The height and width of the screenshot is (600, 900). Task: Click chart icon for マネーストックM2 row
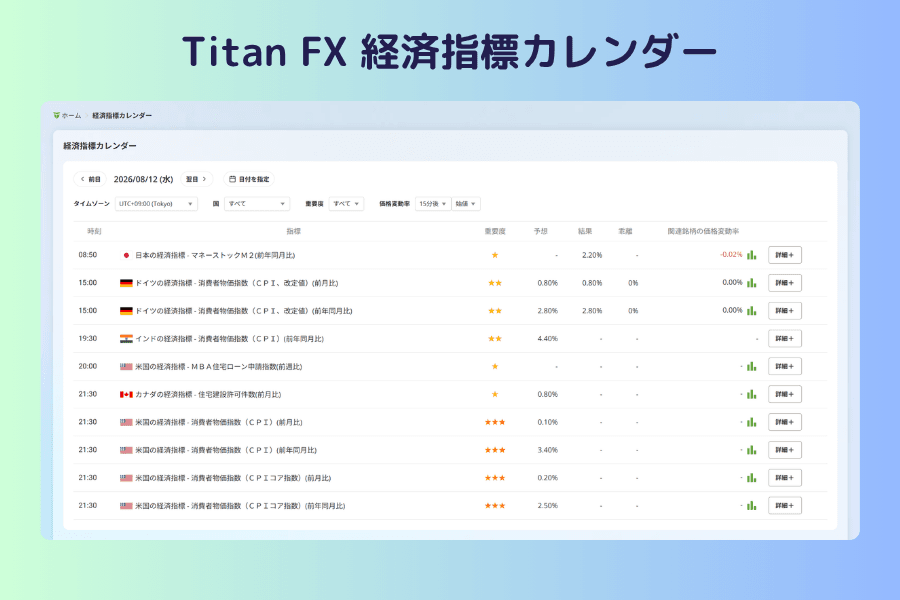pos(751,255)
